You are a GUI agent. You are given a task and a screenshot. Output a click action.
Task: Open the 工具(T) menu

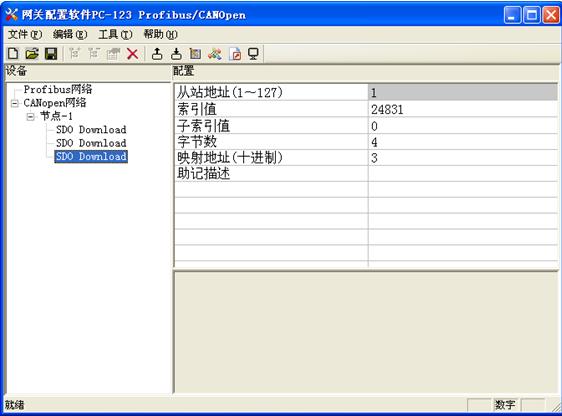tap(115, 34)
